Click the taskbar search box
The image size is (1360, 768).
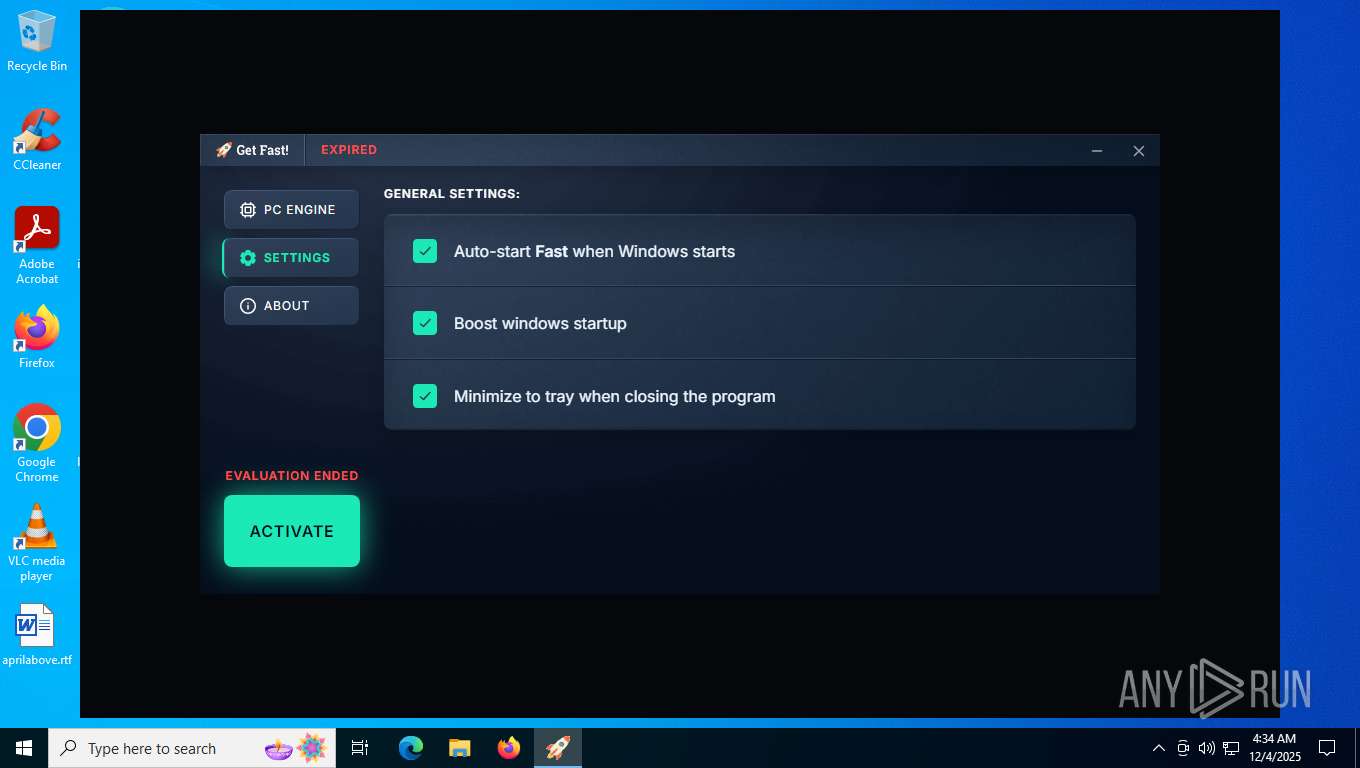(x=192, y=748)
